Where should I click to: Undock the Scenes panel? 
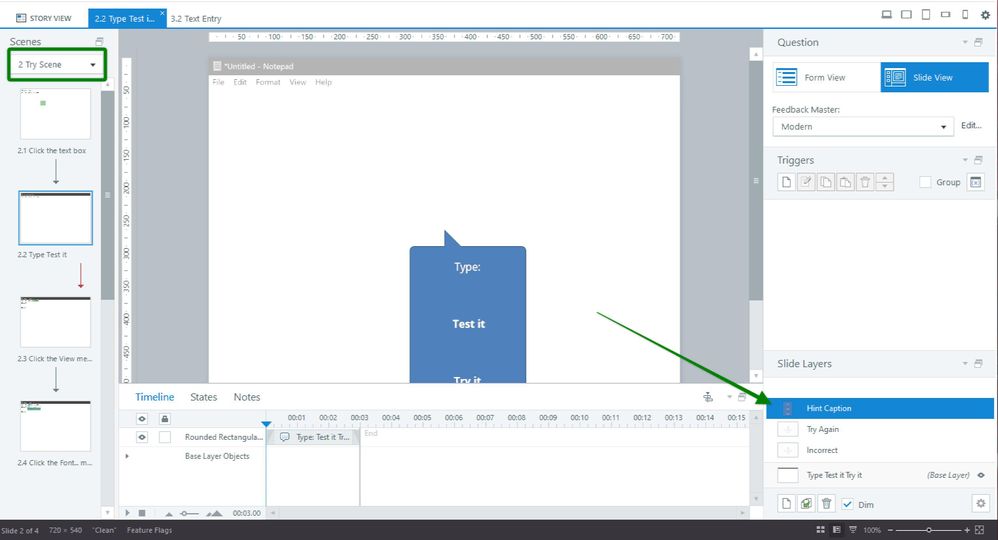pos(99,41)
